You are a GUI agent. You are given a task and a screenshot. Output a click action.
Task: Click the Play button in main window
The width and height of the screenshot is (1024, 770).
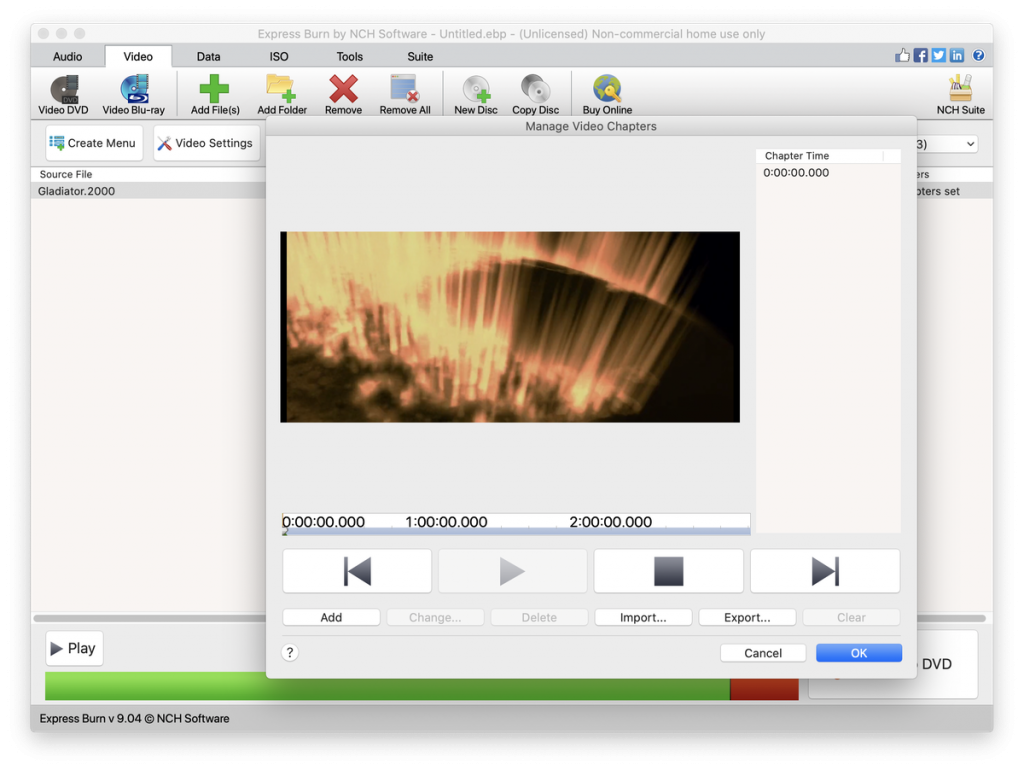click(x=74, y=648)
